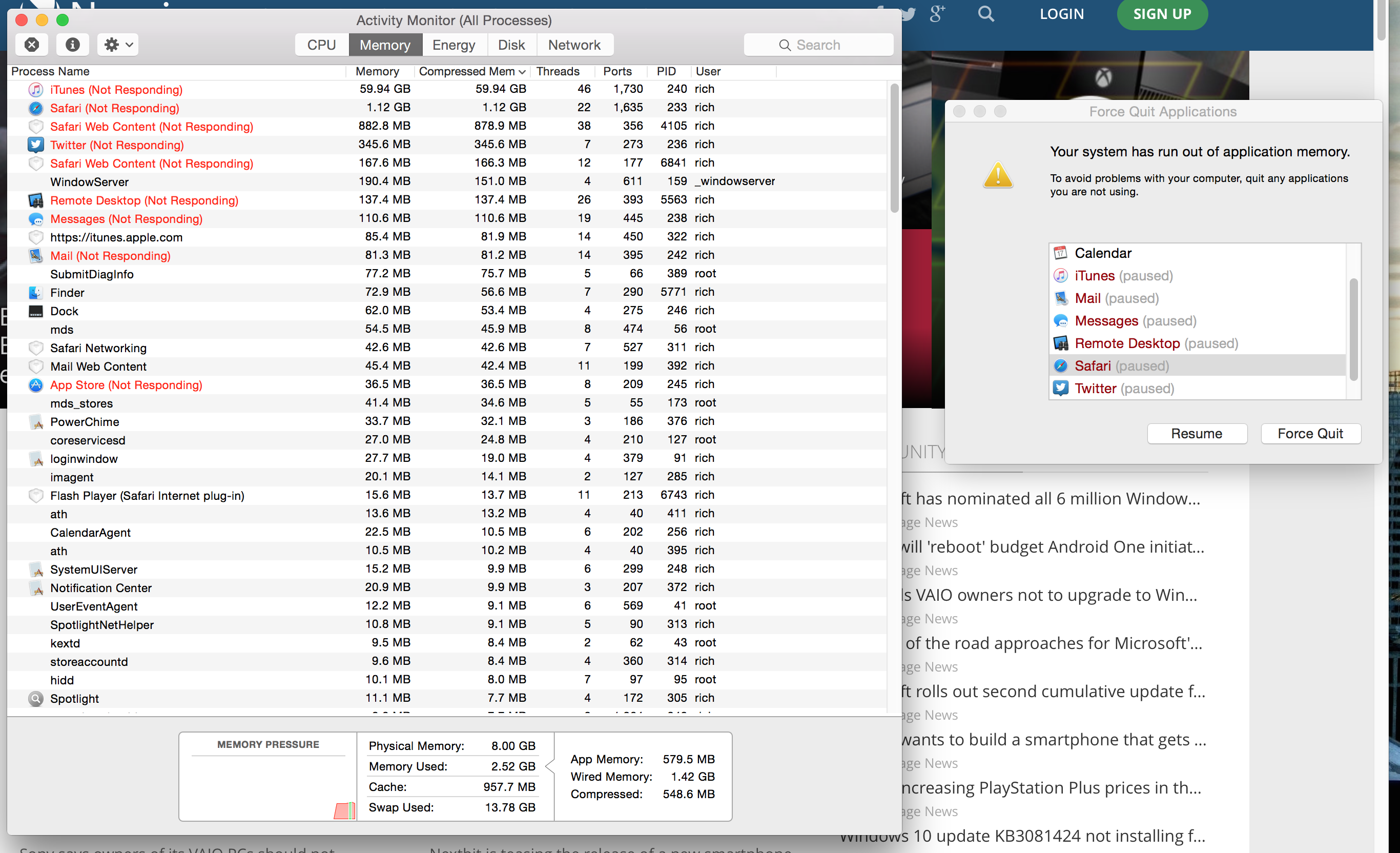
Task: Click the Force Quit list scrollbar
Action: click(1353, 329)
